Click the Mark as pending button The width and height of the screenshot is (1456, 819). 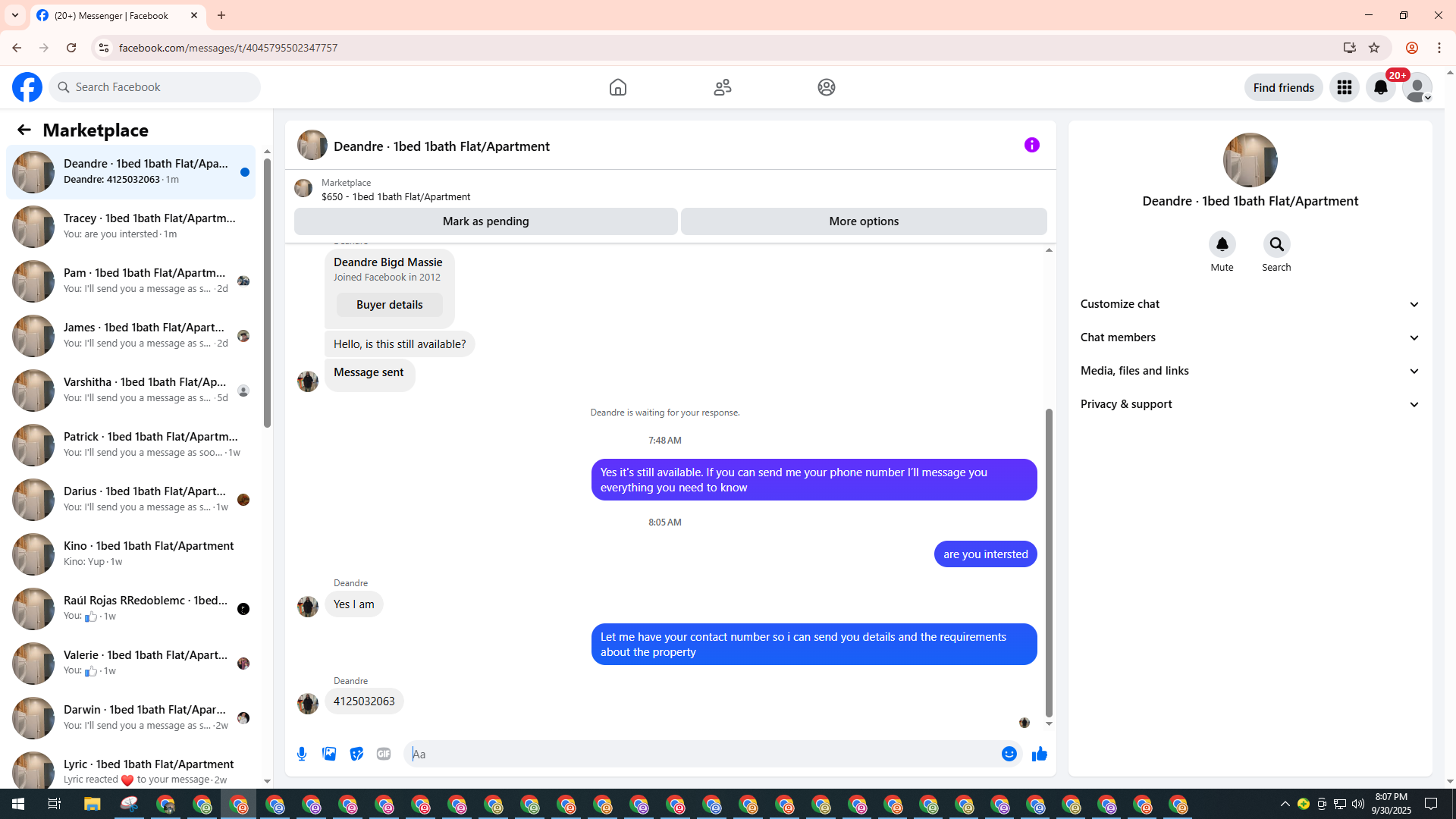(485, 221)
